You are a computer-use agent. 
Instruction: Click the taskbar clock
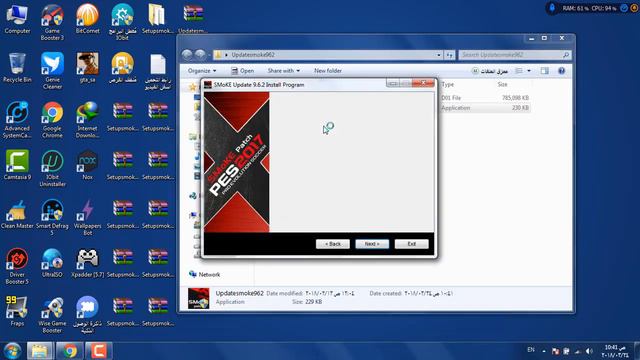point(616,351)
